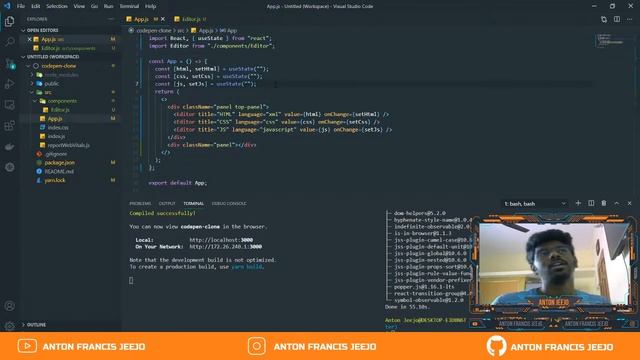Click the App.js breadcrumb item

click(206, 31)
